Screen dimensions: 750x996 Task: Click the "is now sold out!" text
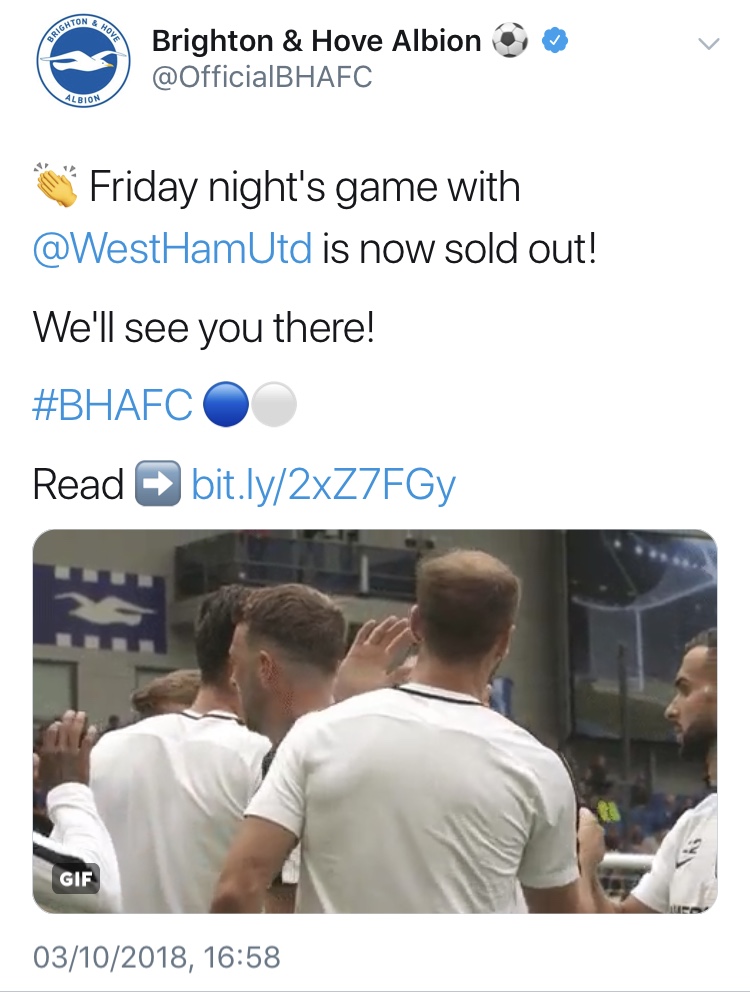pos(460,248)
